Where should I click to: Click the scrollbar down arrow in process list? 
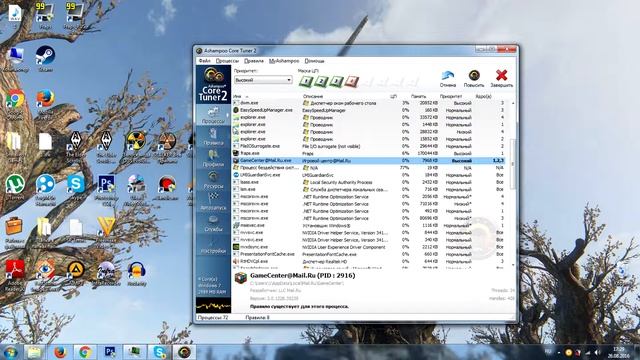513,265
